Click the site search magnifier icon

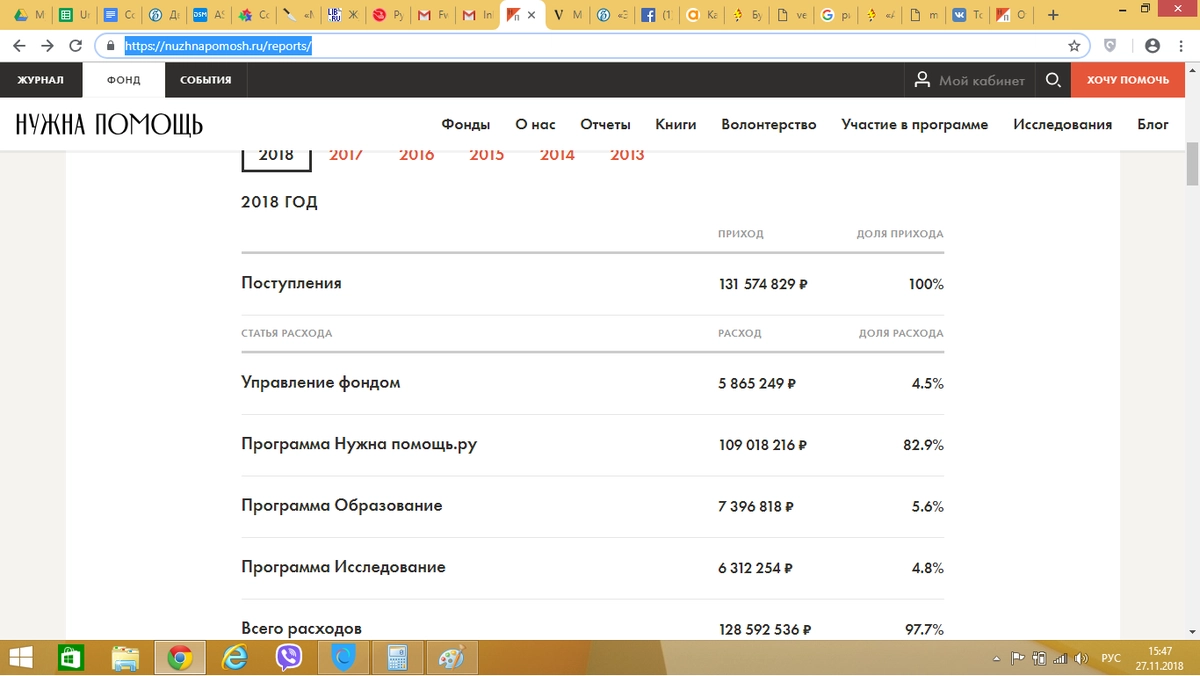1053,80
